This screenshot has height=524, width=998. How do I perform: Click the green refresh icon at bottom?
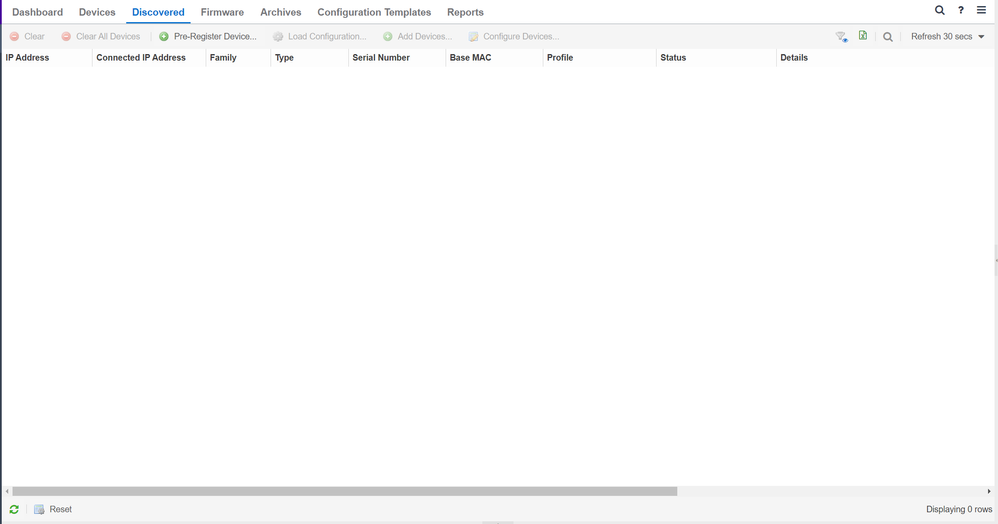point(14,509)
